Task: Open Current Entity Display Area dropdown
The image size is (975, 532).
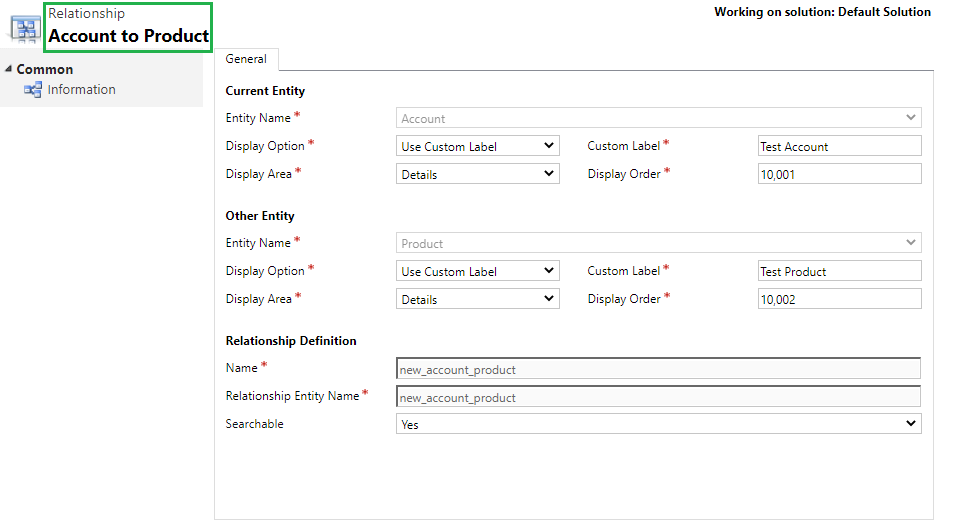Action: coord(478,174)
